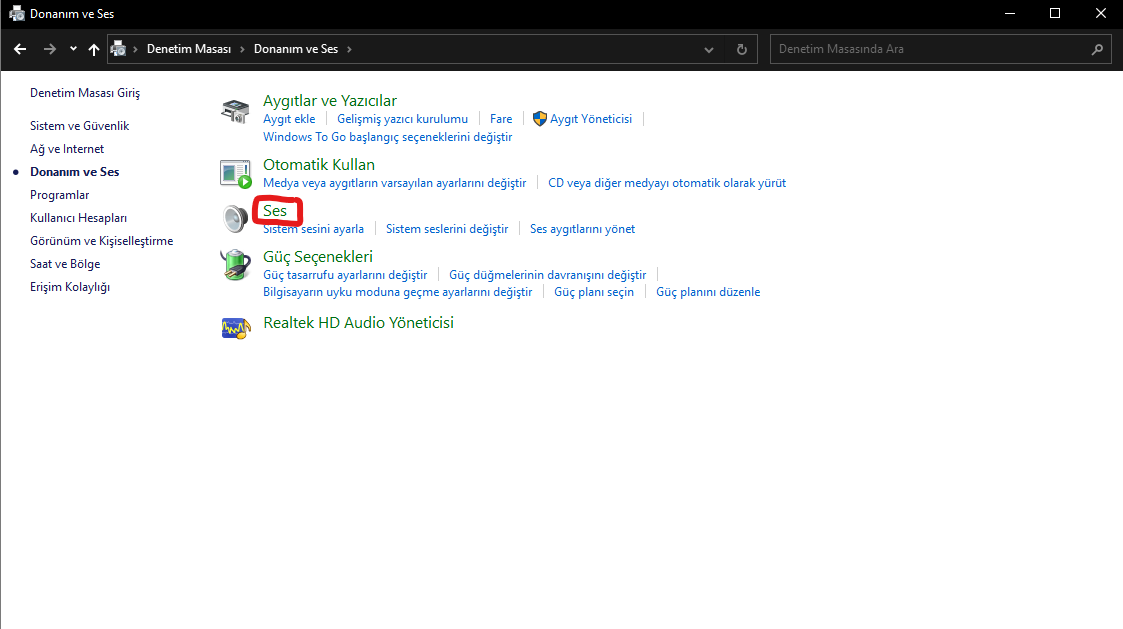Click Güç planını düzenle link
The height and width of the screenshot is (629, 1123).
[x=708, y=292]
